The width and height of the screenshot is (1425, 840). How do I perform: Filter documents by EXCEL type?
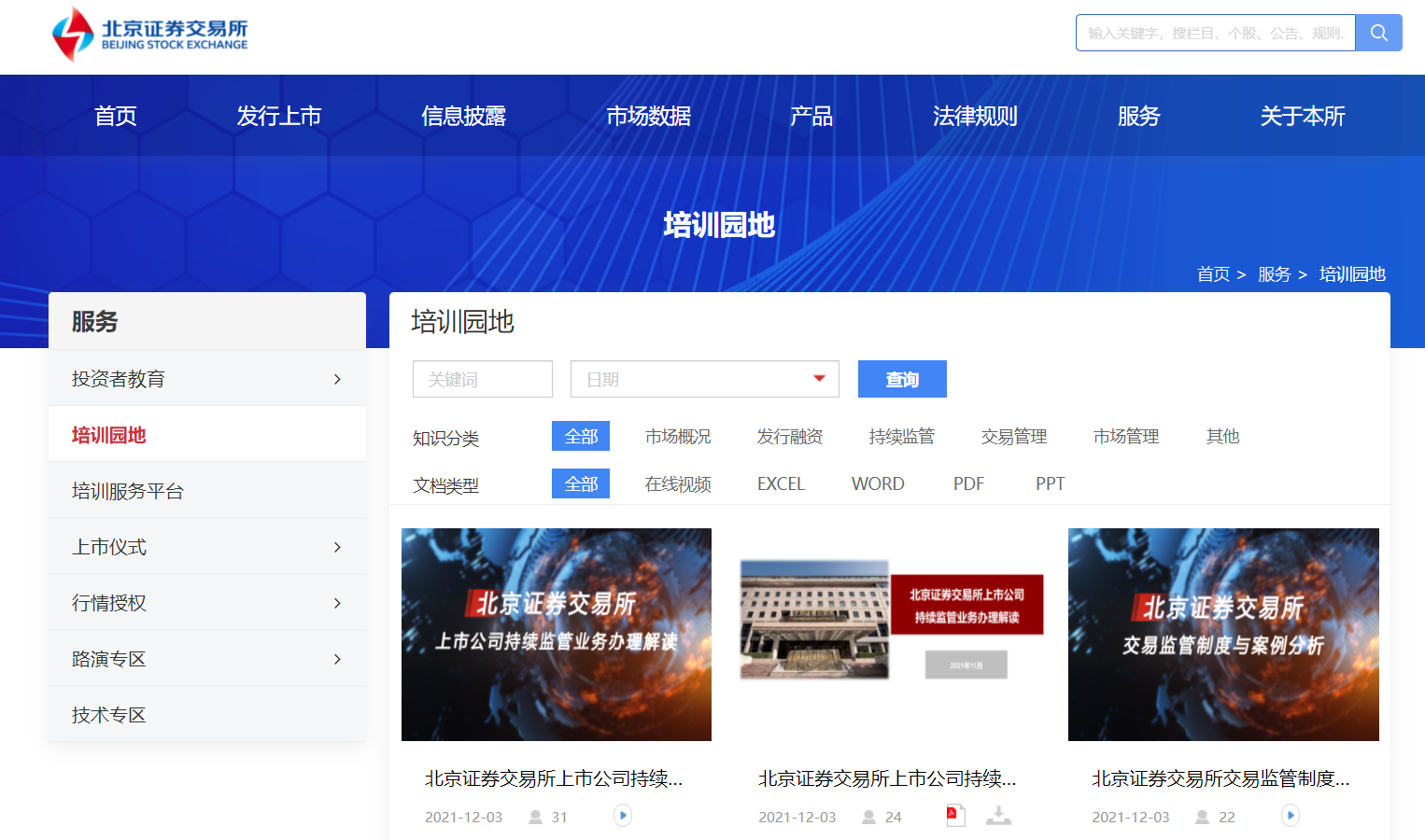(781, 483)
